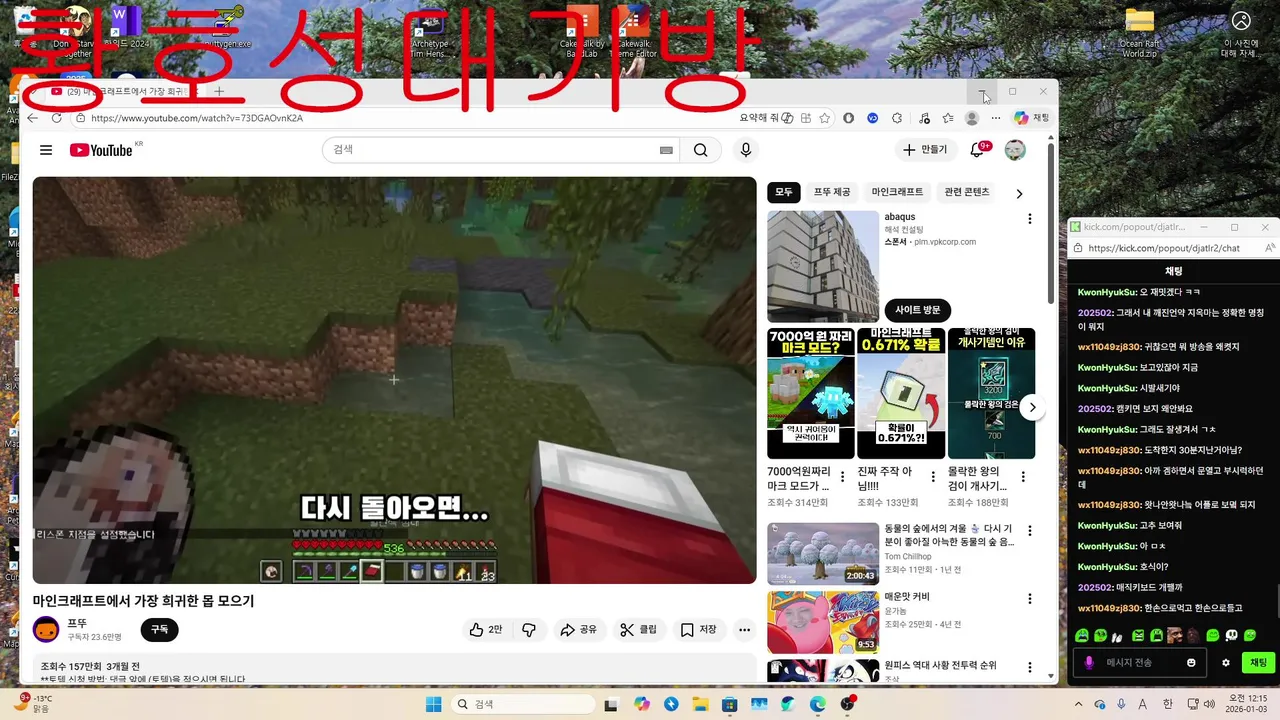Open the Ocean Raft World.zip desktop file
The width and height of the screenshot is (1280, 720).
click(x=1139, y=33)
